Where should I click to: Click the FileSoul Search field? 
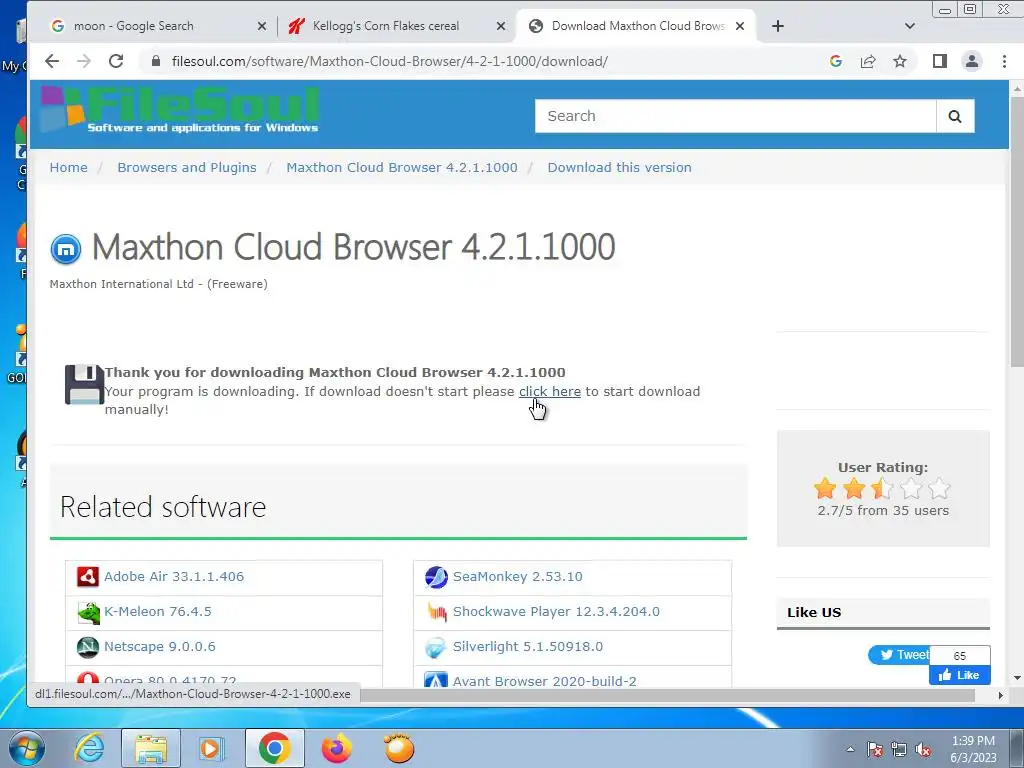(735, 116)
